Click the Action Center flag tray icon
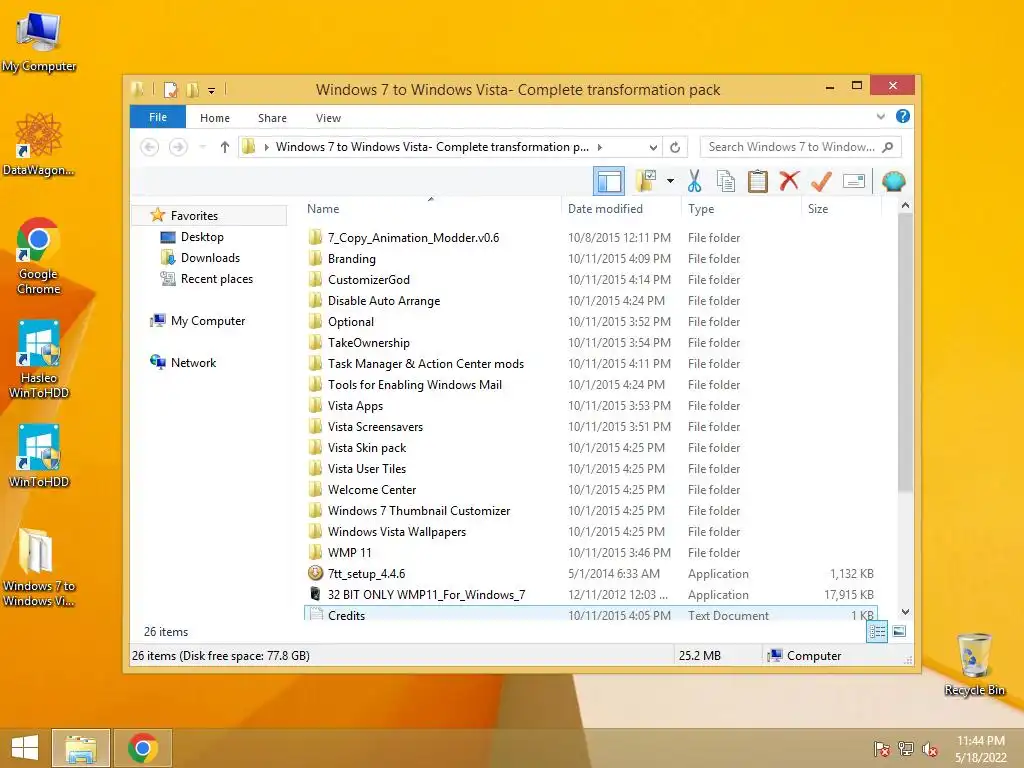 (881, 749)
